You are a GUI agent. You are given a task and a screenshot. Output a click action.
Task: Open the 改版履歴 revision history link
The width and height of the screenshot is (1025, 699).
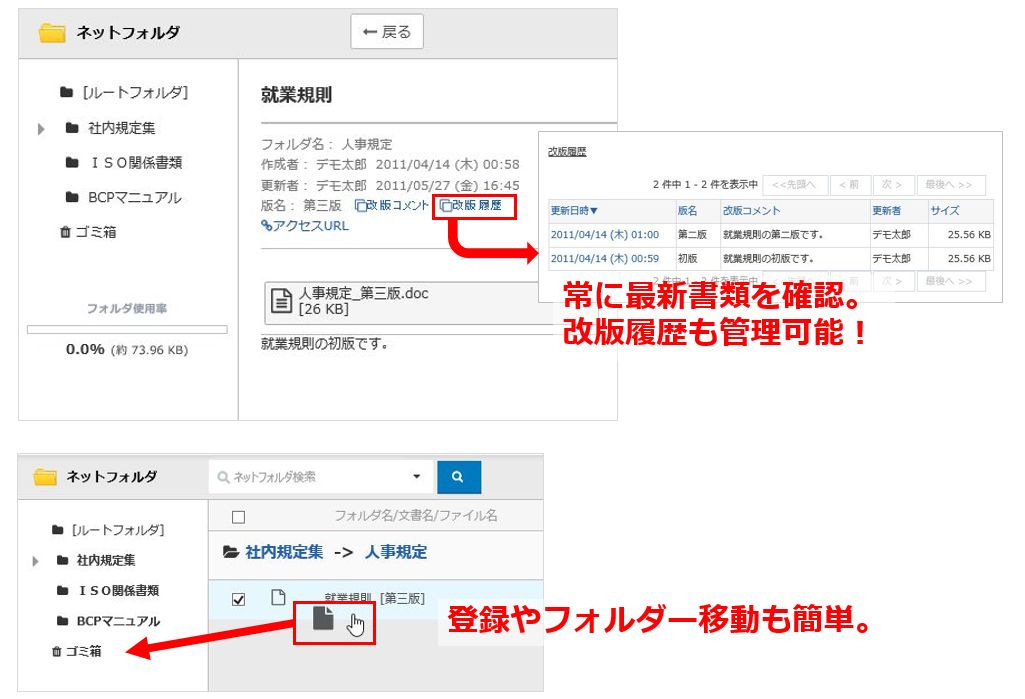point(476,206)
